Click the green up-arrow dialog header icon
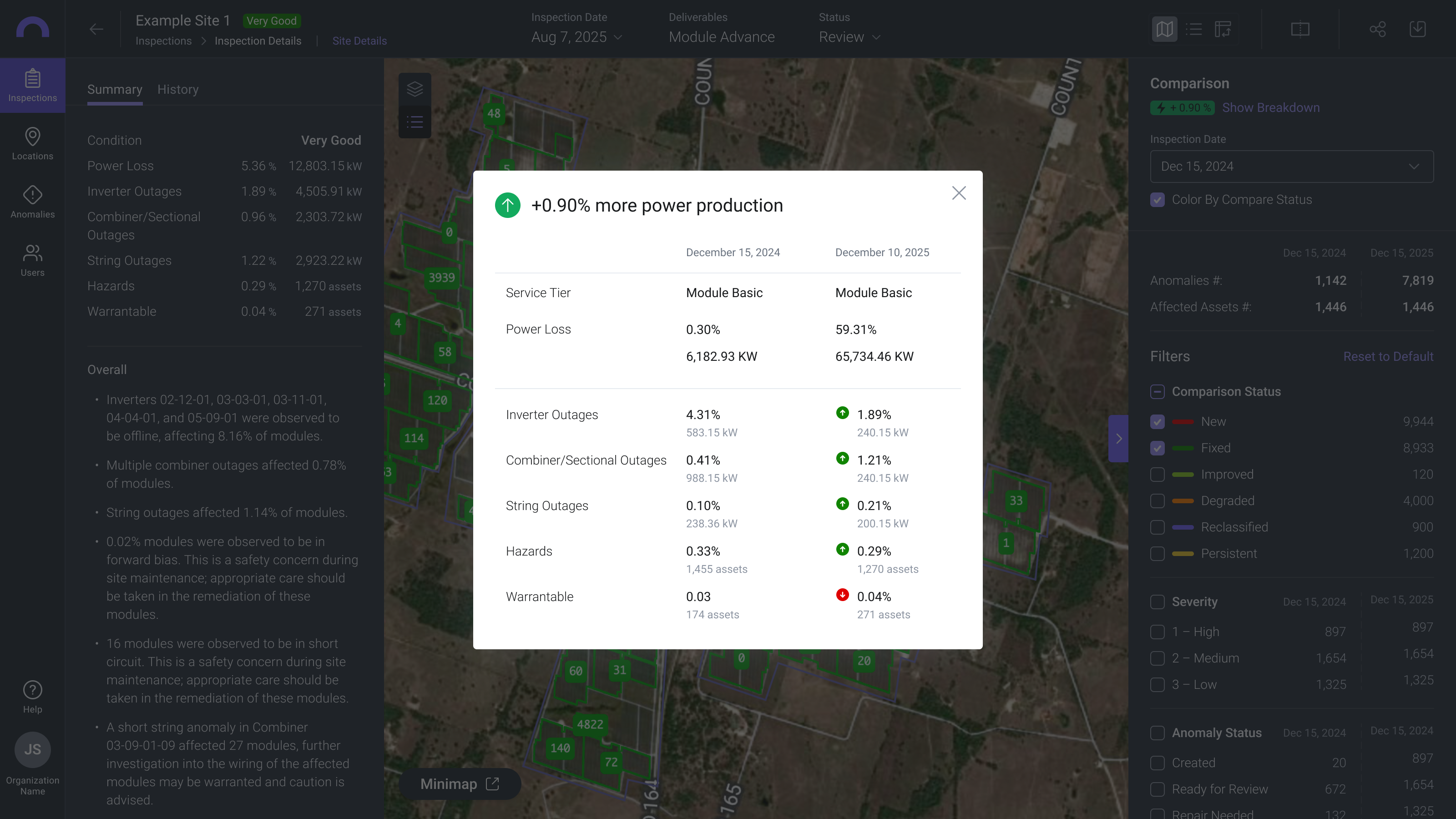The height and width of the screenshot is (819, 1456). (508, 205)
